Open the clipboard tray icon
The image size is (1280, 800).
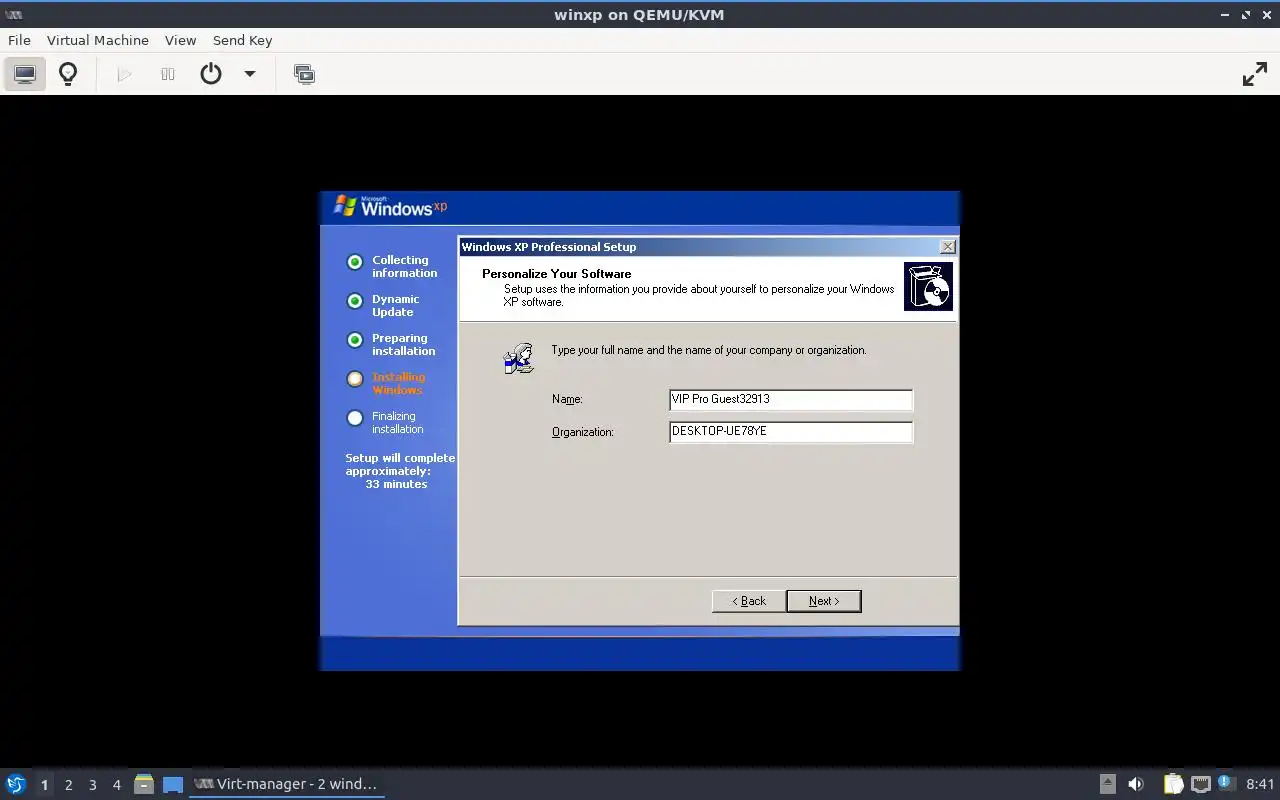point(1173,784)
